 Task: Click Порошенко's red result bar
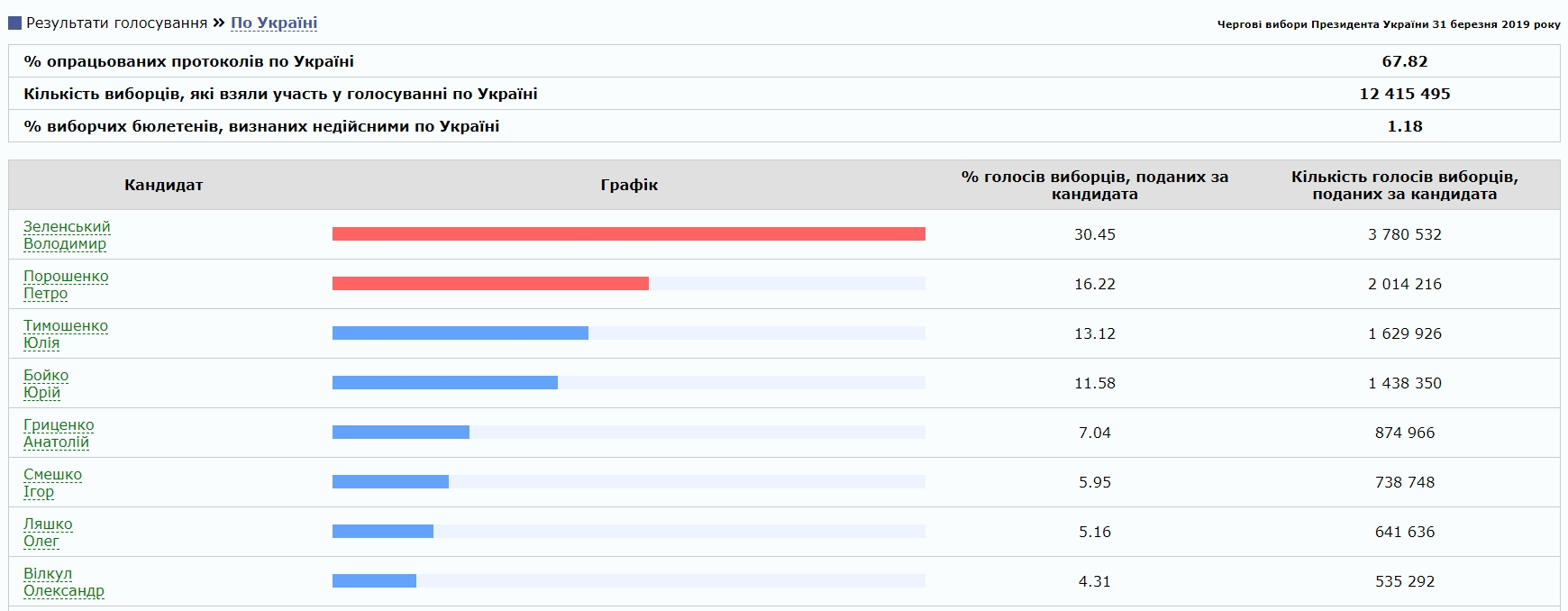490,284
